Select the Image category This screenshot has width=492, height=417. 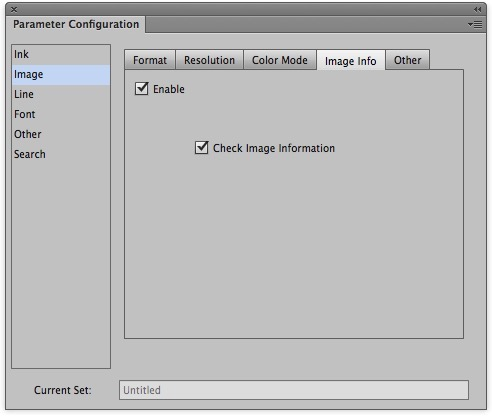(x=61, y=74)
